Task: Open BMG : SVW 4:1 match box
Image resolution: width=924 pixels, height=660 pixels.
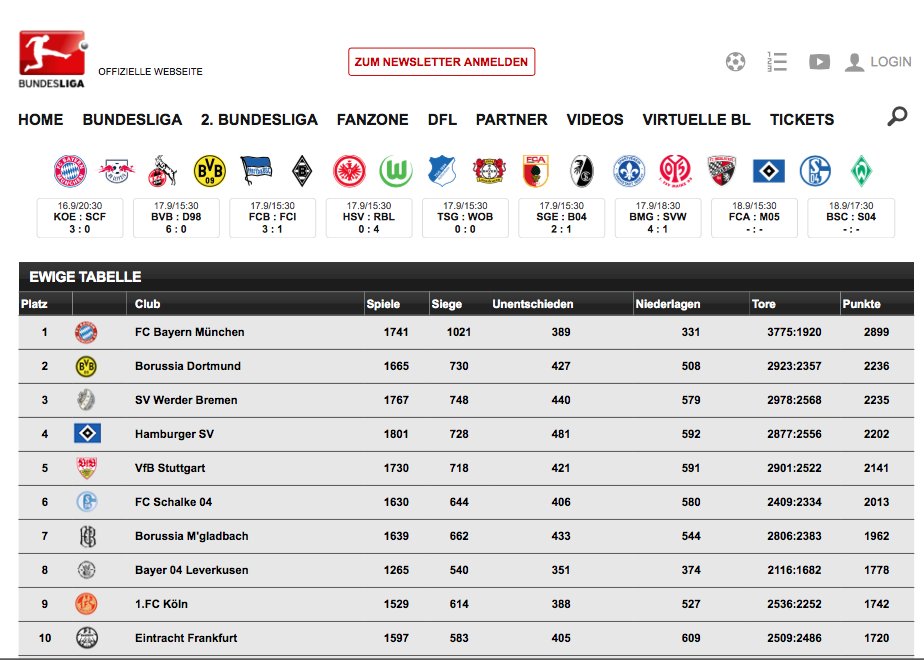Action: tap(658, 217)
